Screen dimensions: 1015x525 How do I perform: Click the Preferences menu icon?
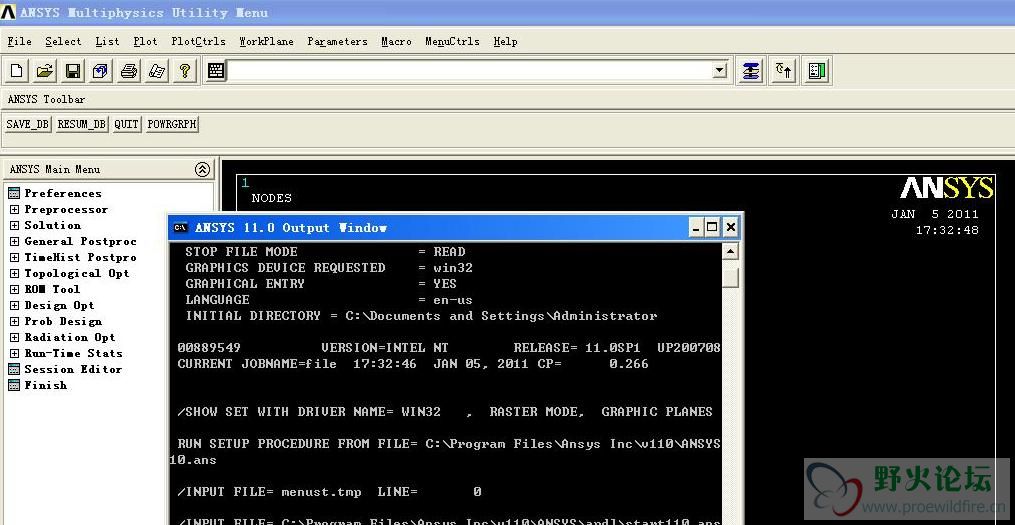click(x=14, y=193)
